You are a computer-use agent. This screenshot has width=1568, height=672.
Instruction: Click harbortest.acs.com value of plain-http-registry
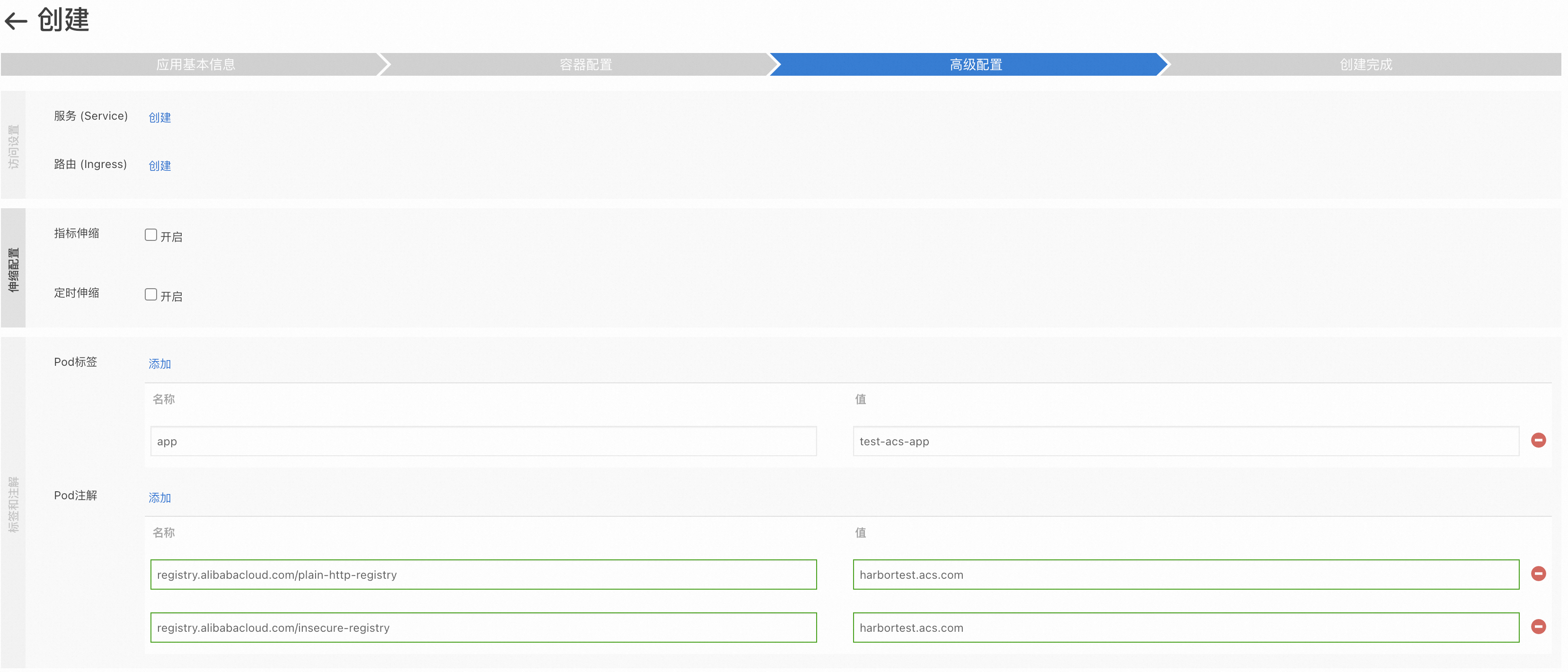tap(1185, 575)
